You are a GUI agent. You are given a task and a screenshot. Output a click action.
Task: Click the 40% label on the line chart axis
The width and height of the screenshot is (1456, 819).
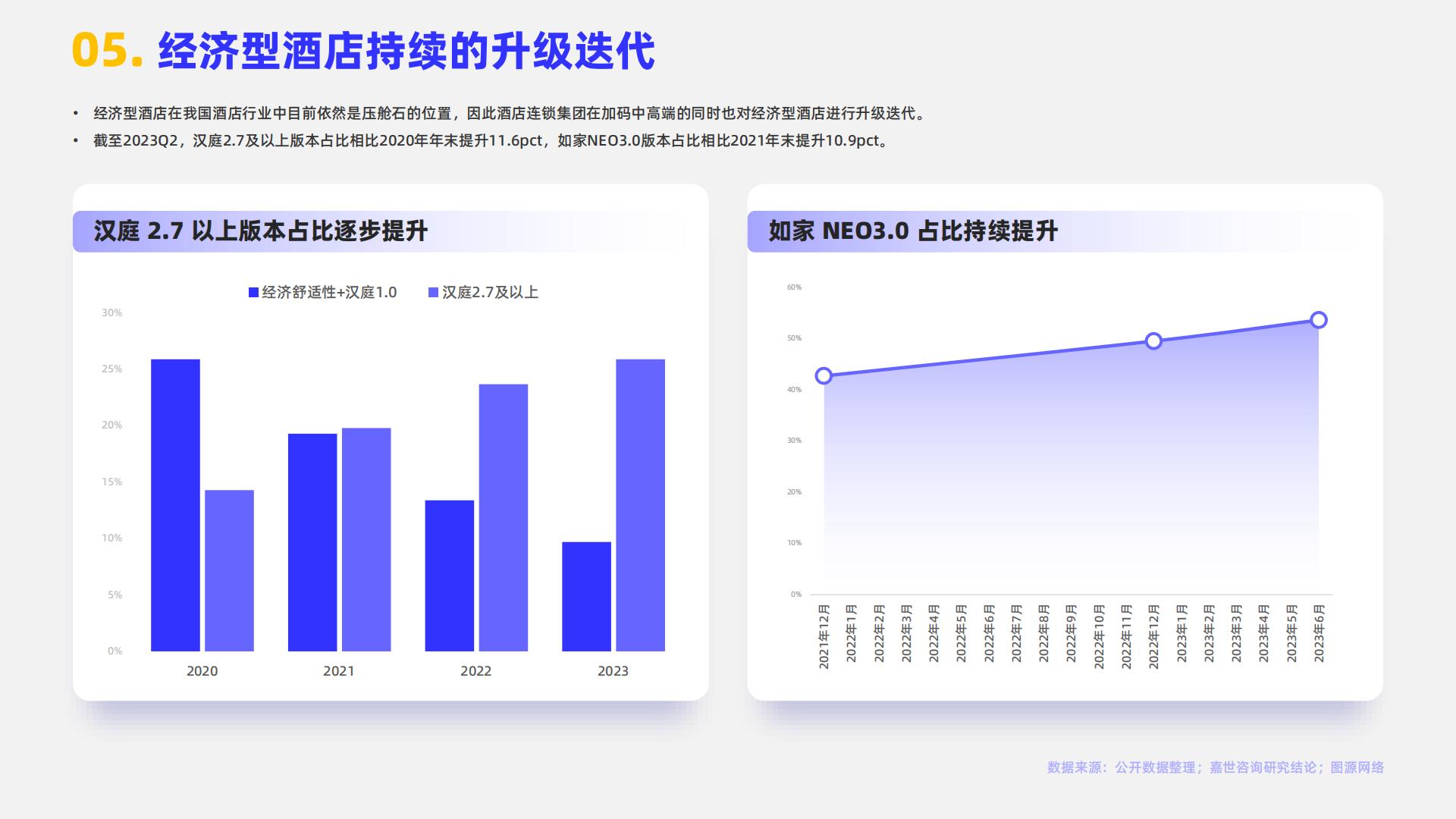[794, 390]
